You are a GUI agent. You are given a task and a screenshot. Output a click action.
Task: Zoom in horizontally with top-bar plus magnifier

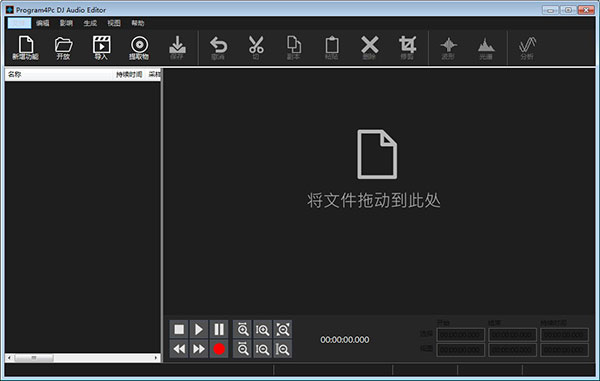point(243,329)
